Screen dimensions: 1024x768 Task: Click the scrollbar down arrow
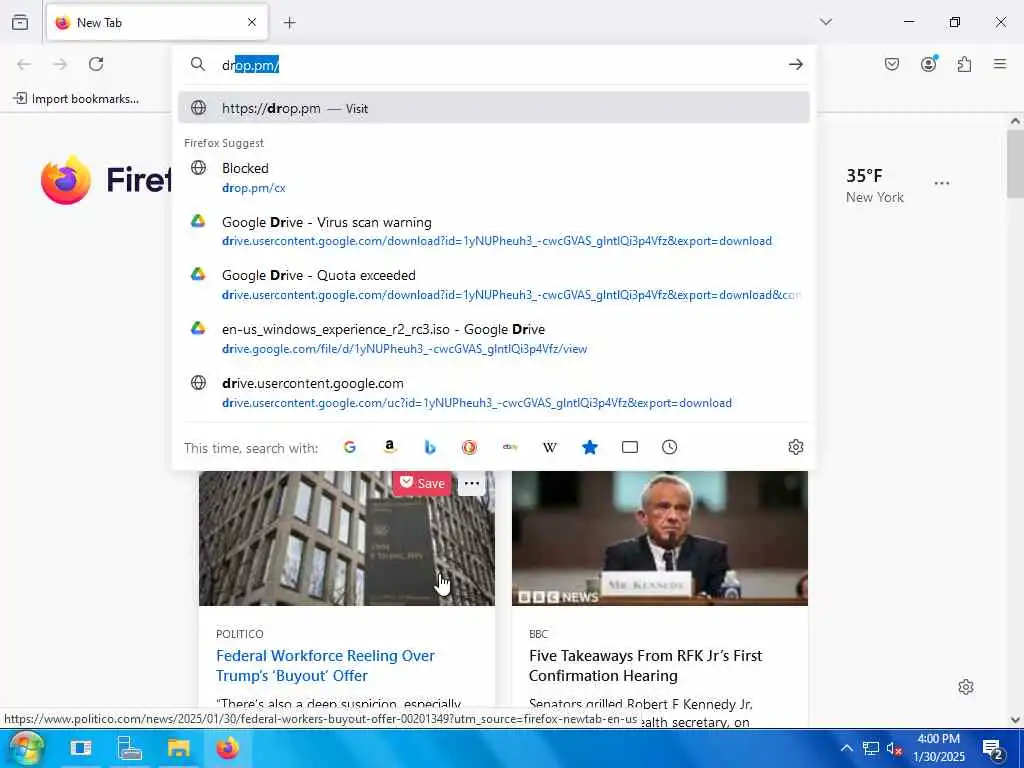pyautogui.click(x=1015, y=720)
